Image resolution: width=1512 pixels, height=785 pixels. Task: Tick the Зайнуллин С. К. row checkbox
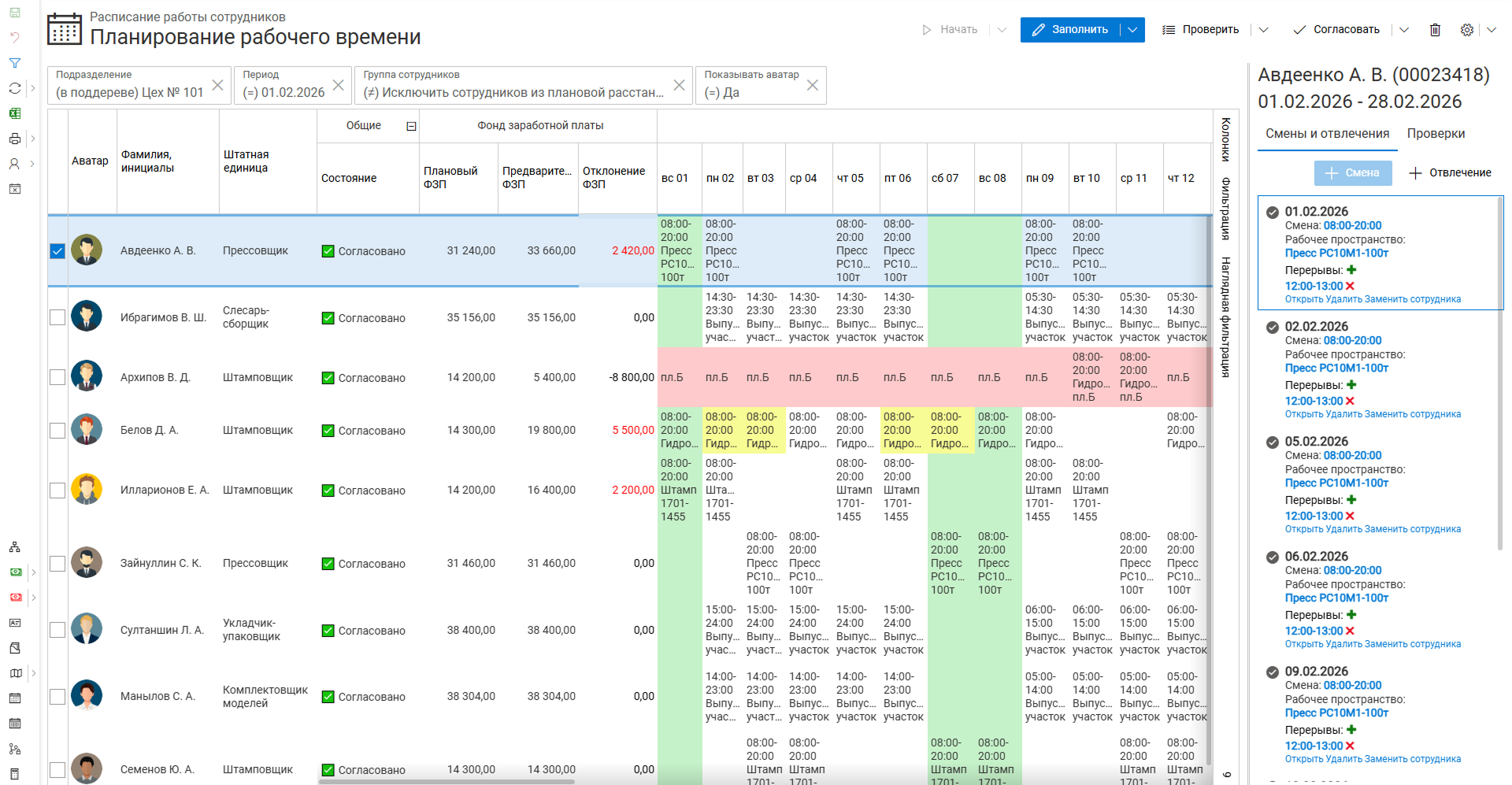pyautogui.click(x=57, y=564)
